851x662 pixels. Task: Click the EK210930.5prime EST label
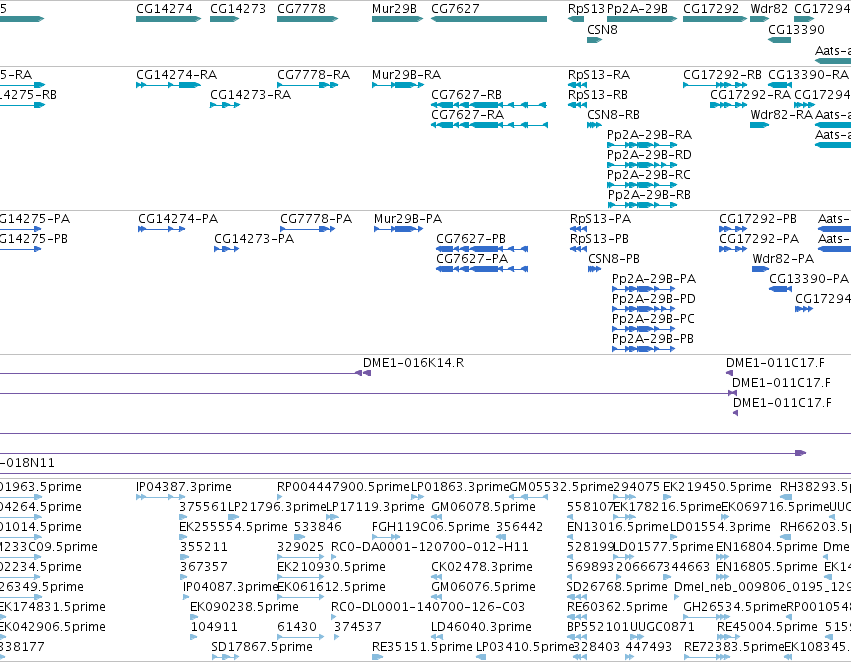[331, 567]
